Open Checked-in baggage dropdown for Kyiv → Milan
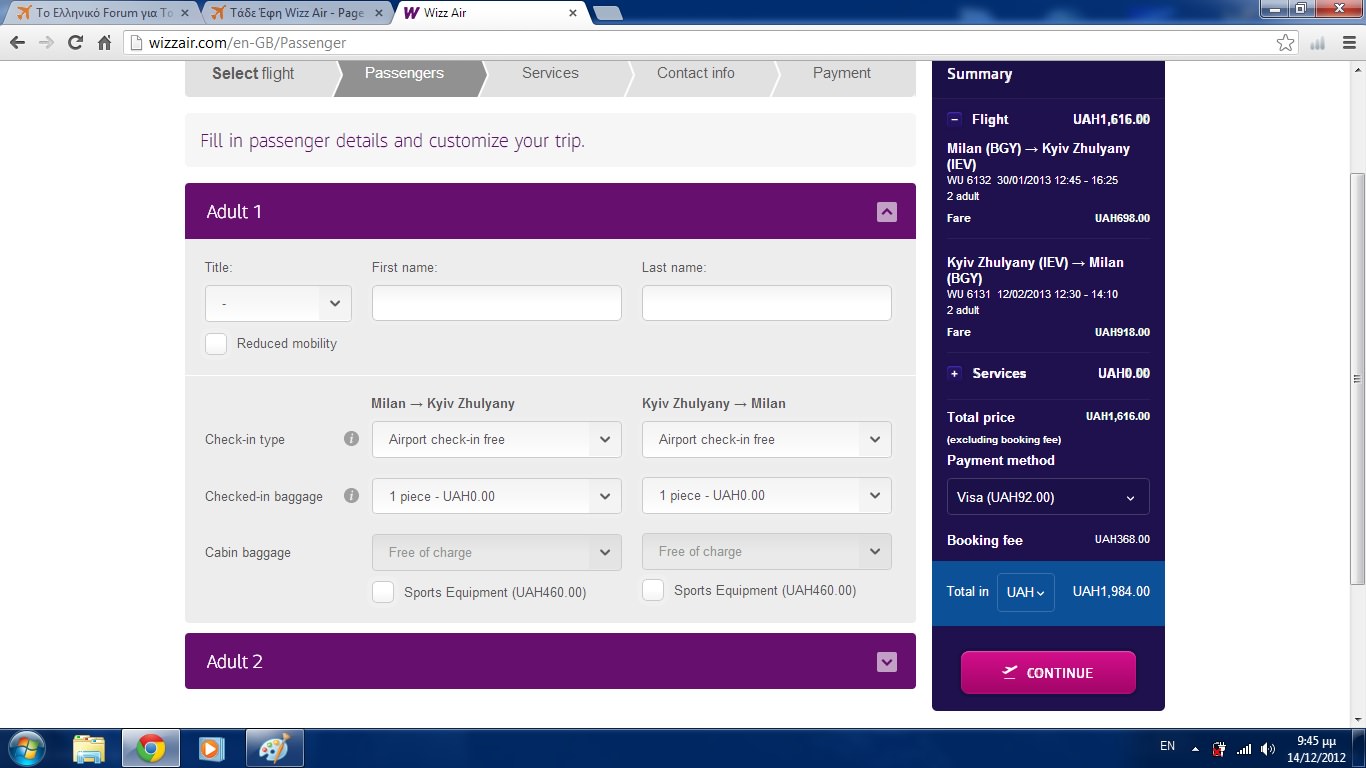Viewport: 1366px width, 768px height. click(x=767, y=496)
